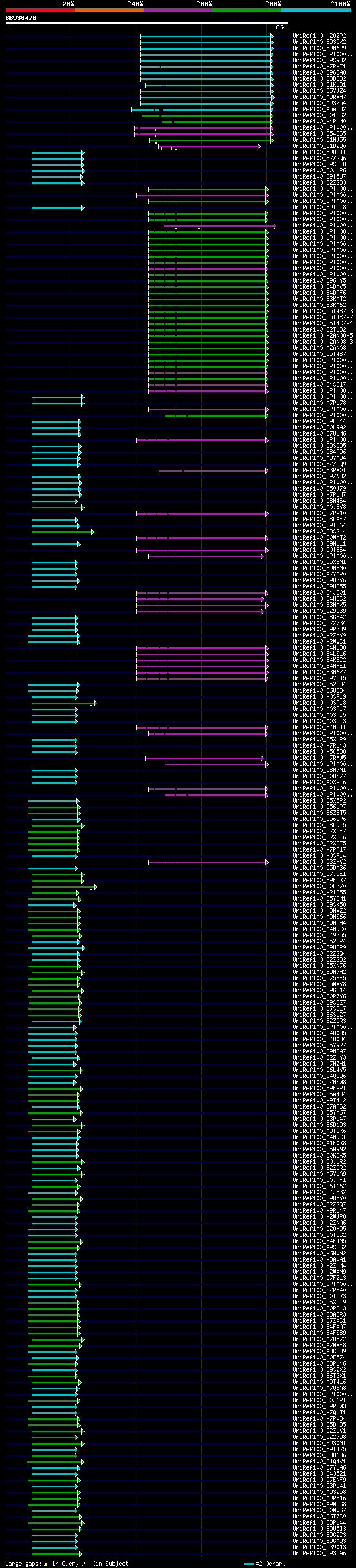The image size is (356, 1568).
Task: Click the purple alignment bar for UniRef100_B3RV01
Action: [213, 471]
